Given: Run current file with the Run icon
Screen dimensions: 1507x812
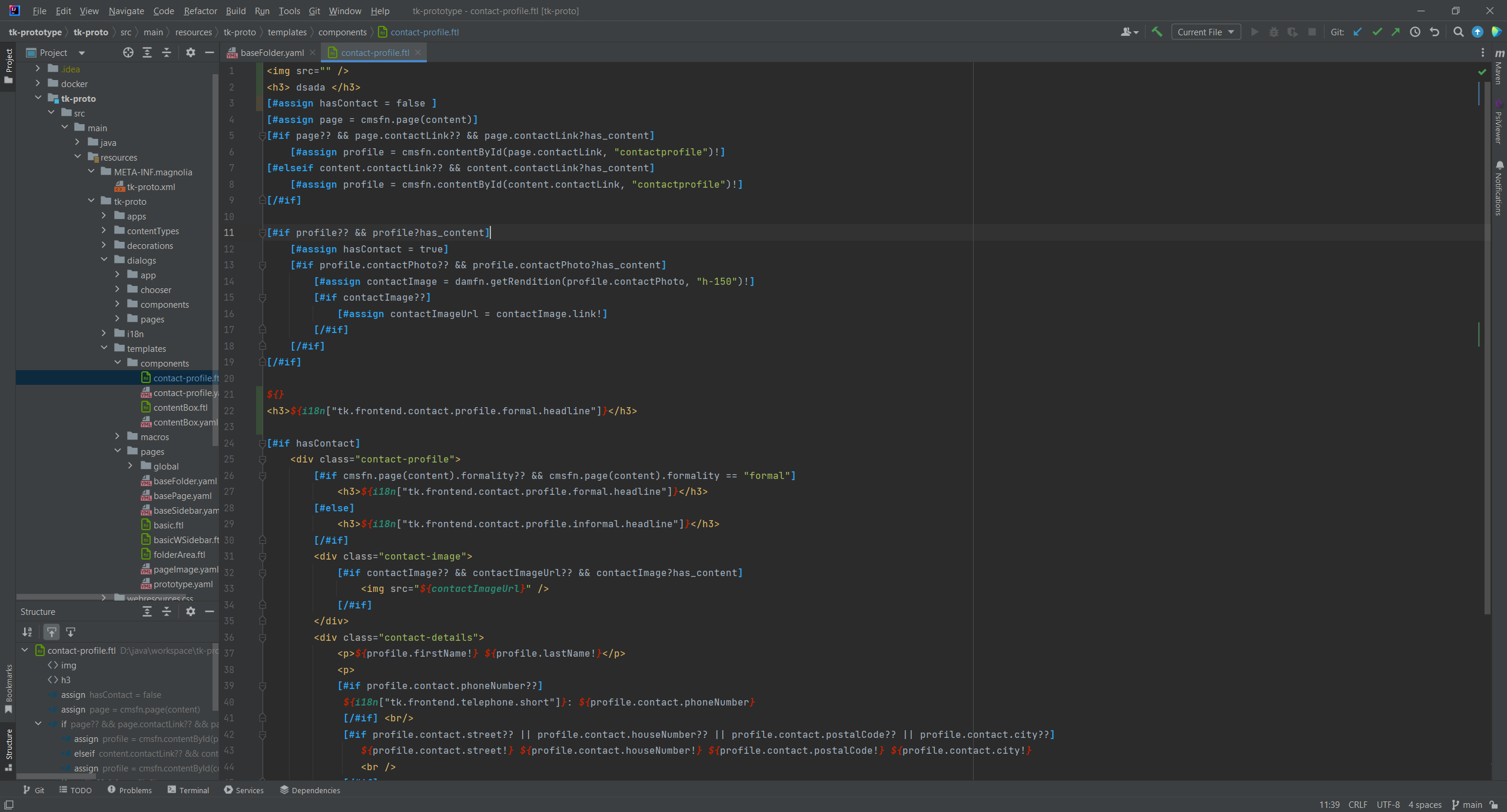Looking at the screenshot, I should point(1255,32).
